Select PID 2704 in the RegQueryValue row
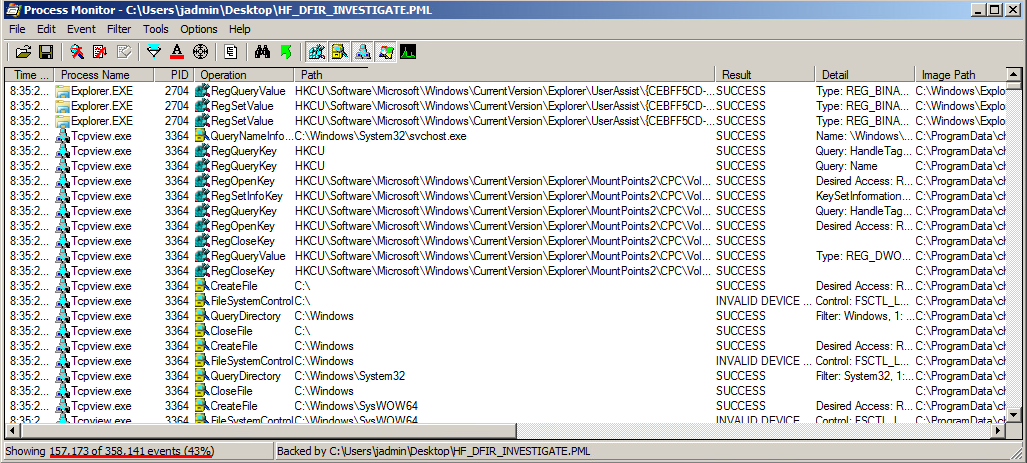1027x463 pixels. 177,90
